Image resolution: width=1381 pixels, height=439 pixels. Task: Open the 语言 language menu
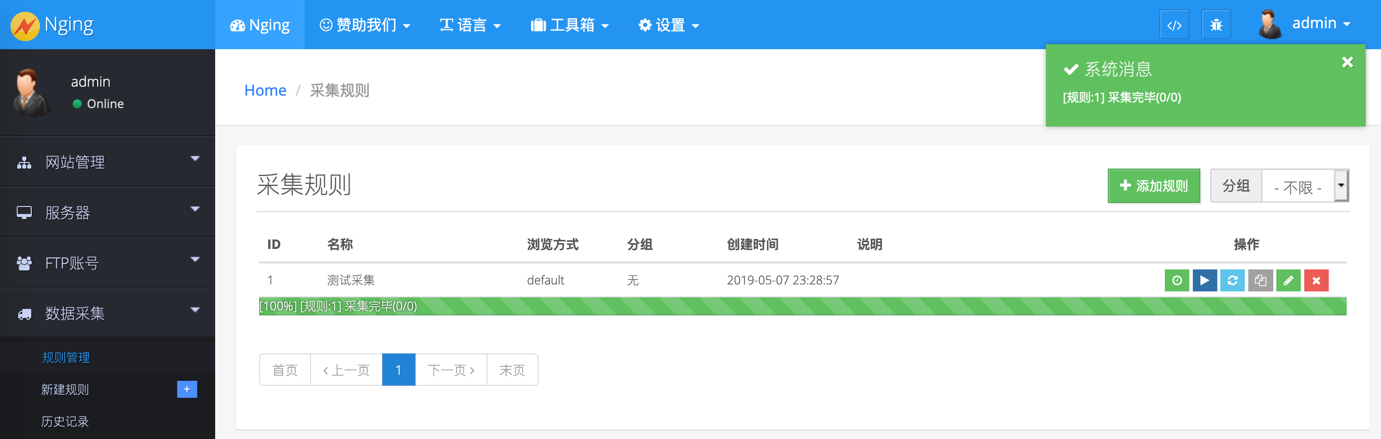pyautogui.click(x=470, y=25)
